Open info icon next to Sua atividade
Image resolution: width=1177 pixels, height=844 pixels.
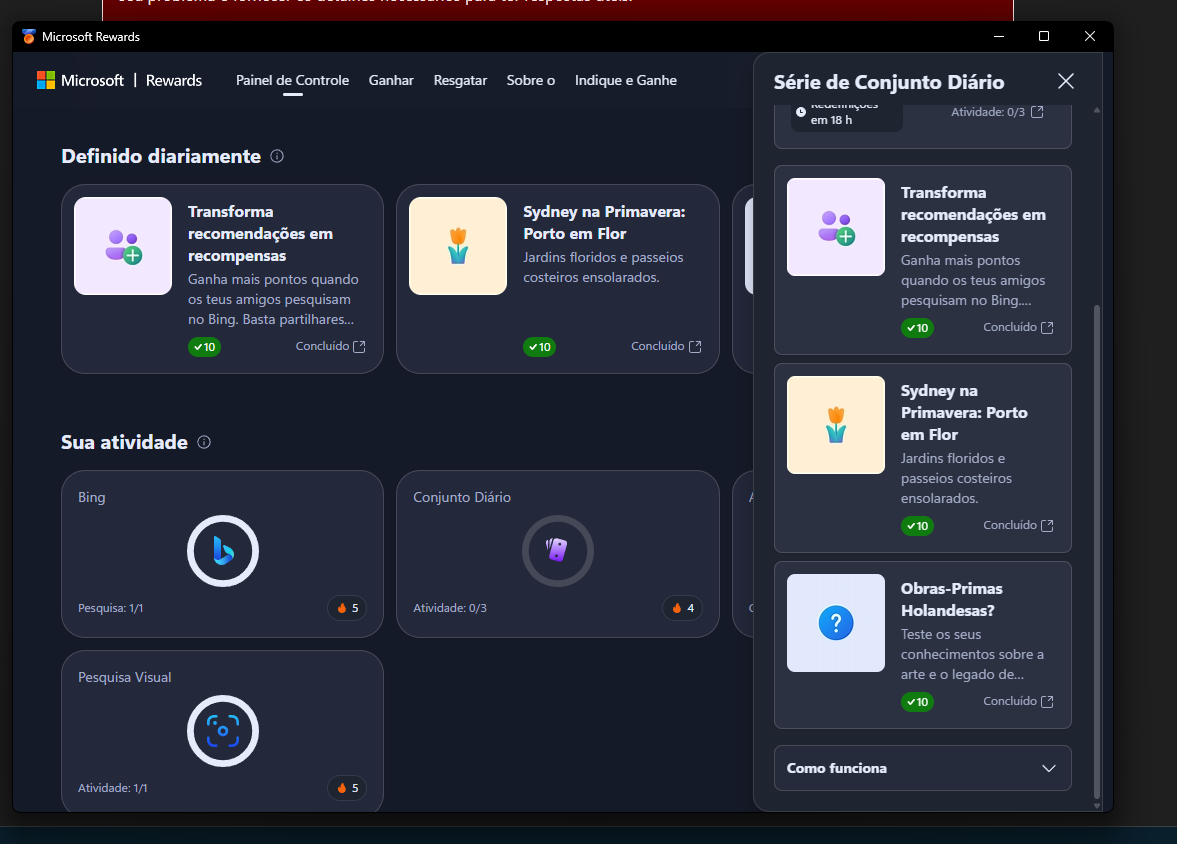204,442
